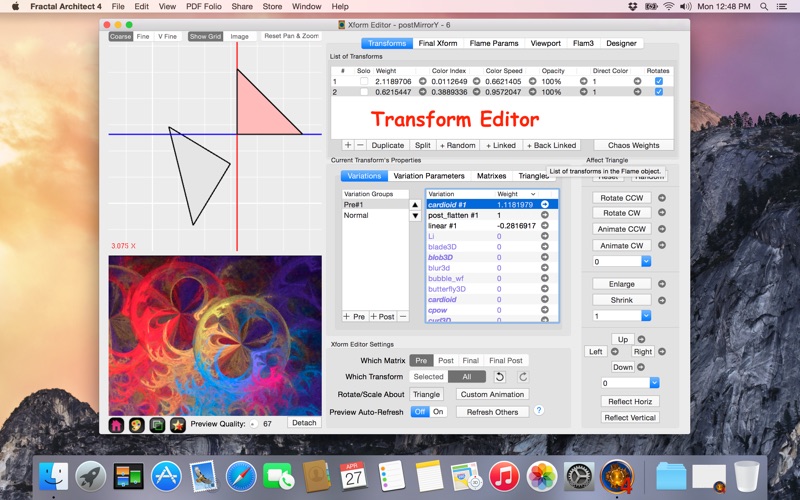
Task: Uncheck Rotates for transform 2
Action: click(659, 92)
